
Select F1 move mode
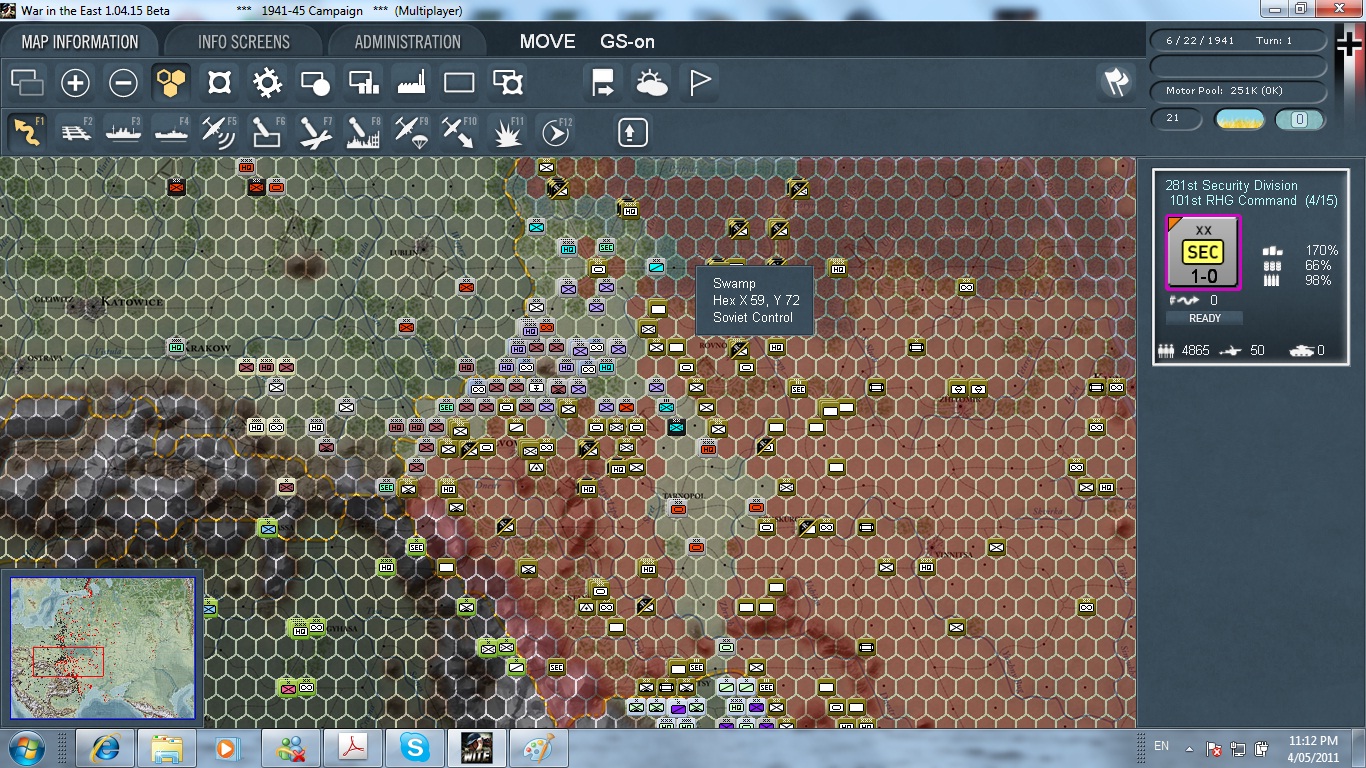pos(28,132)
